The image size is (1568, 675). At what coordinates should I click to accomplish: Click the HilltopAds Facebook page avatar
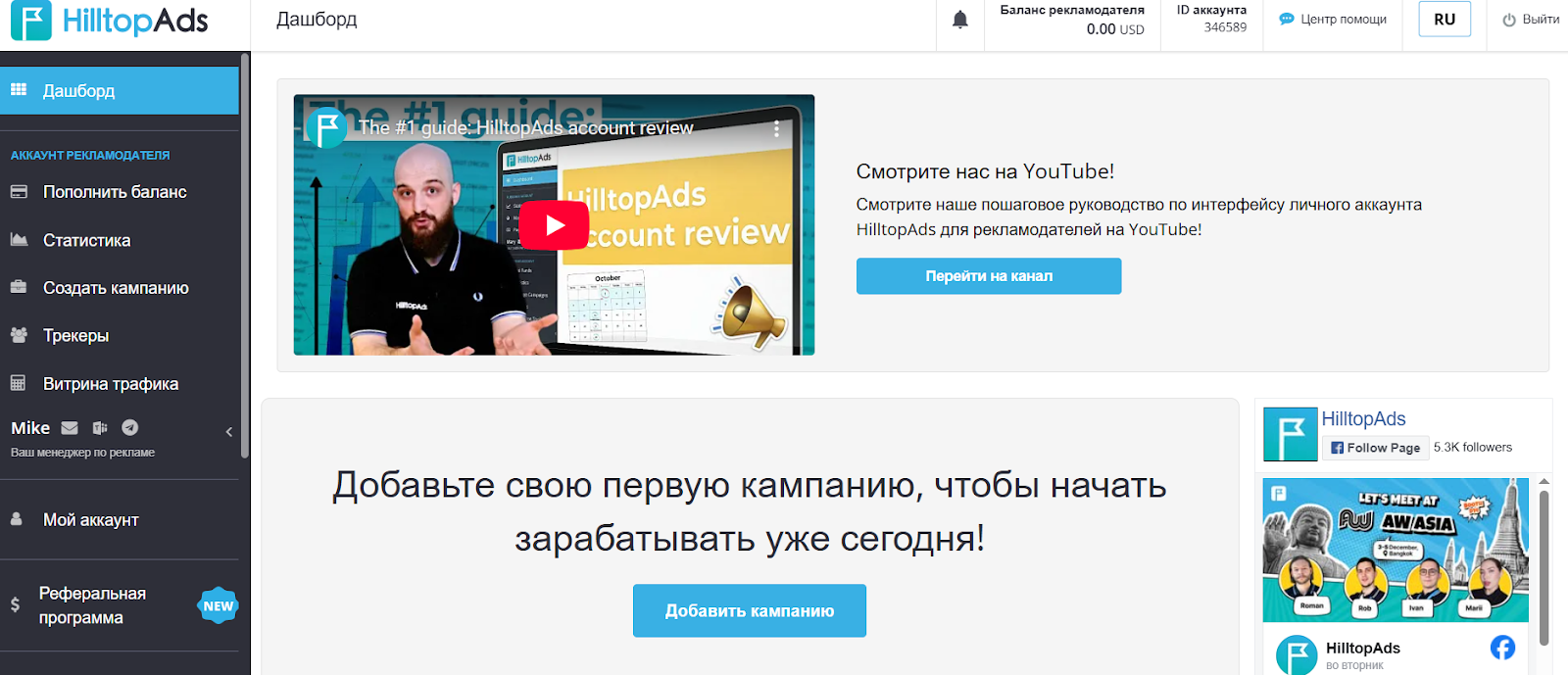1291,434
